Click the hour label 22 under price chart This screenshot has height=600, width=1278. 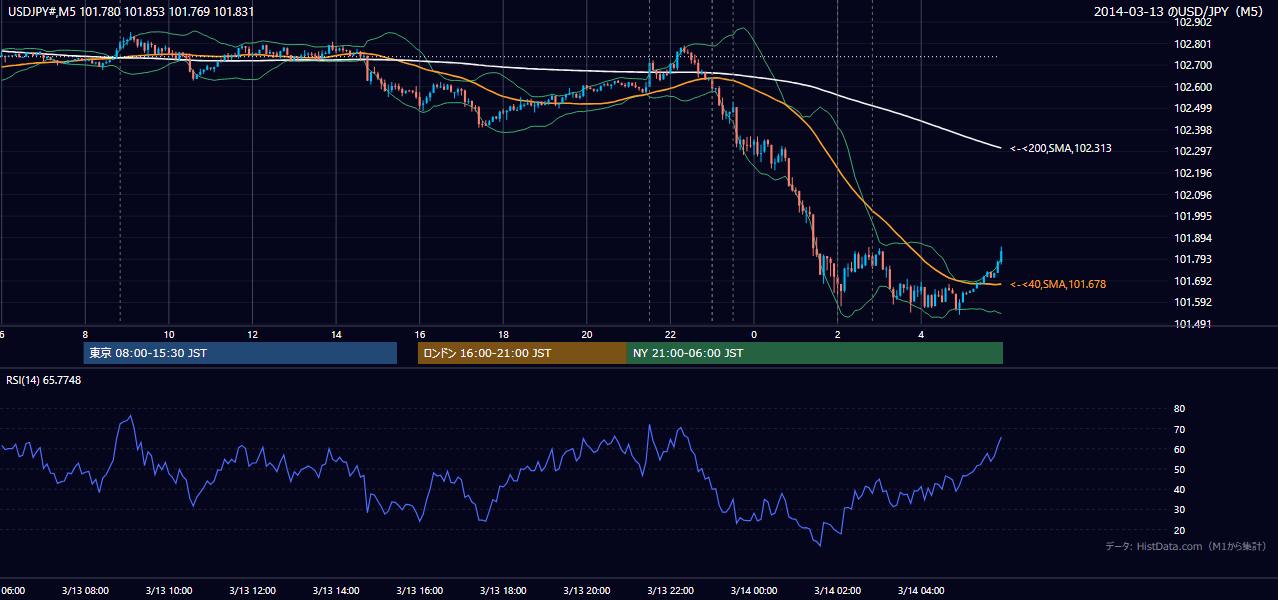click(670, 335)
